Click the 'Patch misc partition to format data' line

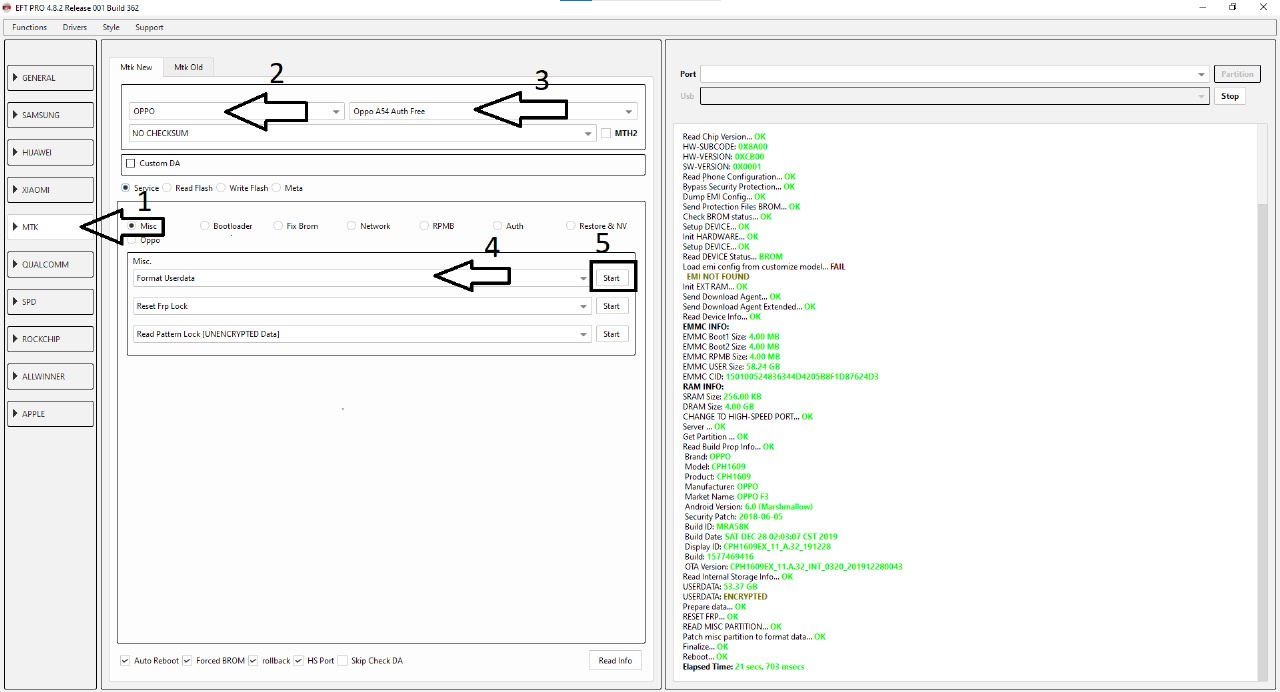tap(754, 637)
